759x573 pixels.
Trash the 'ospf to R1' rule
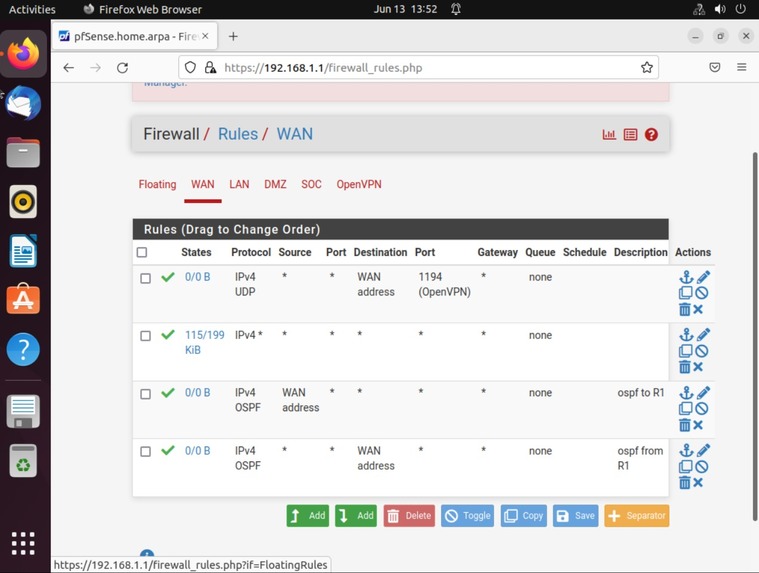point(684,425)
